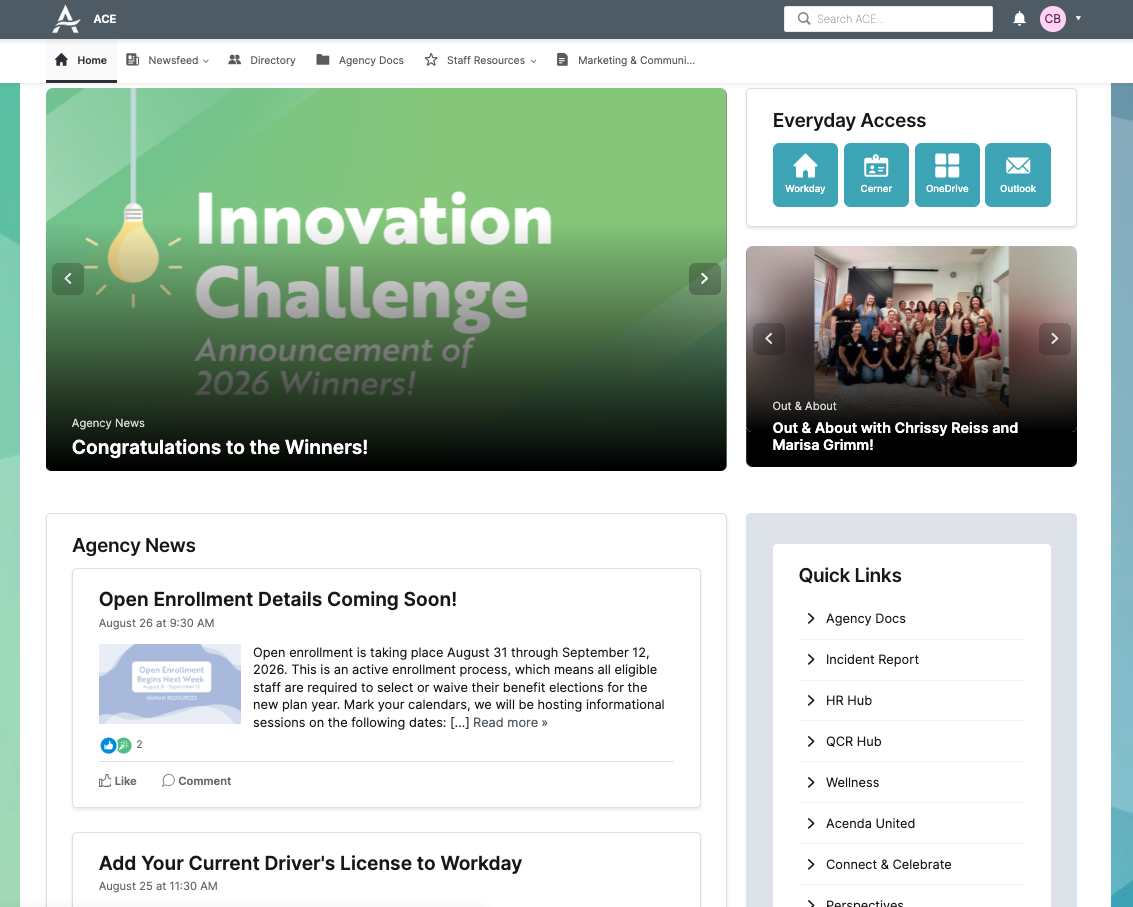1133x907 pixels.
Task: Click the Newsfeed newspaper icon
Action: (x=132, y=59)
